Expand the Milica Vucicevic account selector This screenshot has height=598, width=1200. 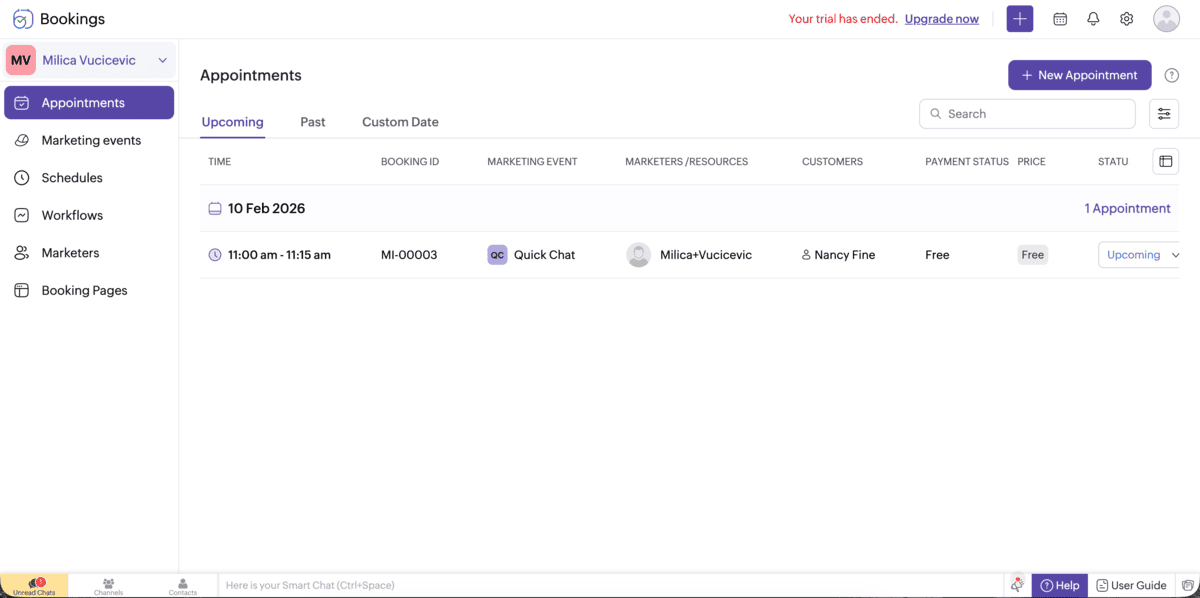pos(162,60)
